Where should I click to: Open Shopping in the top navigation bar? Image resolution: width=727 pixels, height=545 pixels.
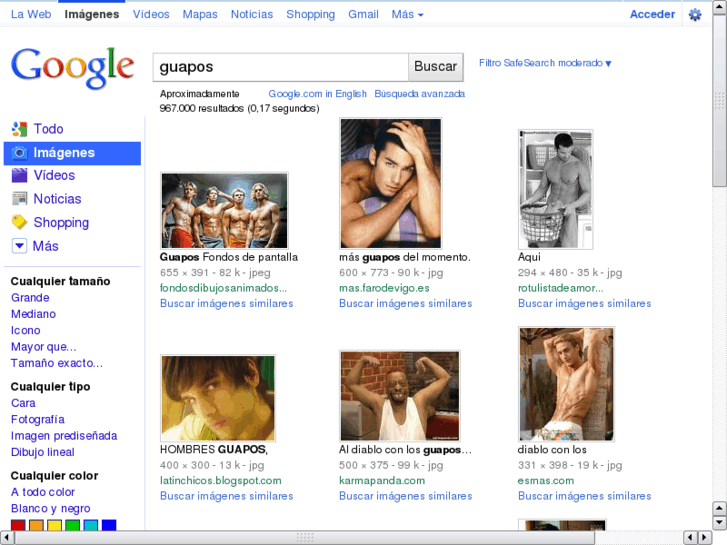coord(311,14)
